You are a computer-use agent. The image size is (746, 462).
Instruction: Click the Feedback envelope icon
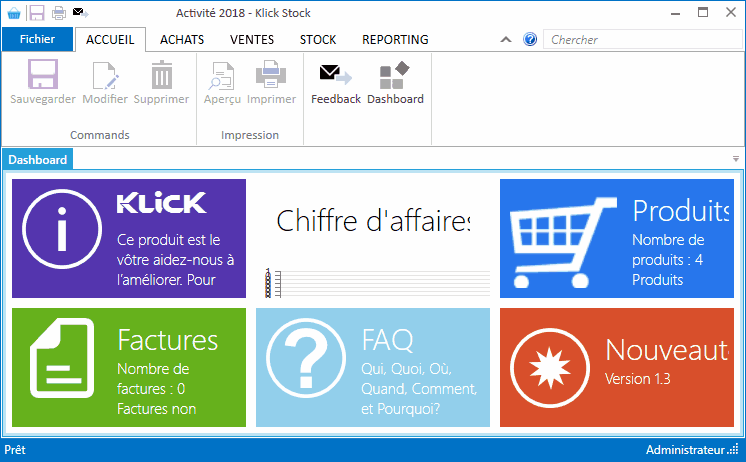coord(335,76)
